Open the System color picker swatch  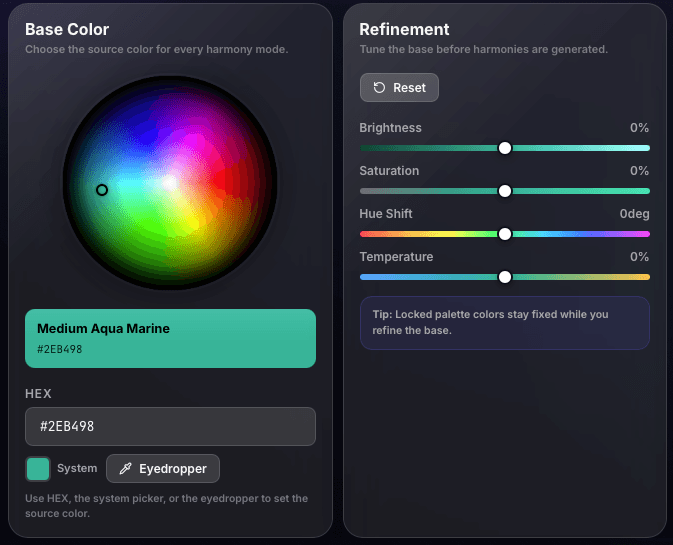[x=38, y=469]
